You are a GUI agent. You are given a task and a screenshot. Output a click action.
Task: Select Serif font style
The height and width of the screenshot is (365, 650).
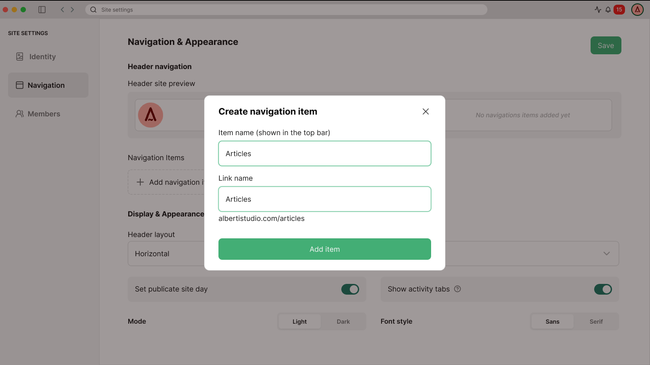596,321
